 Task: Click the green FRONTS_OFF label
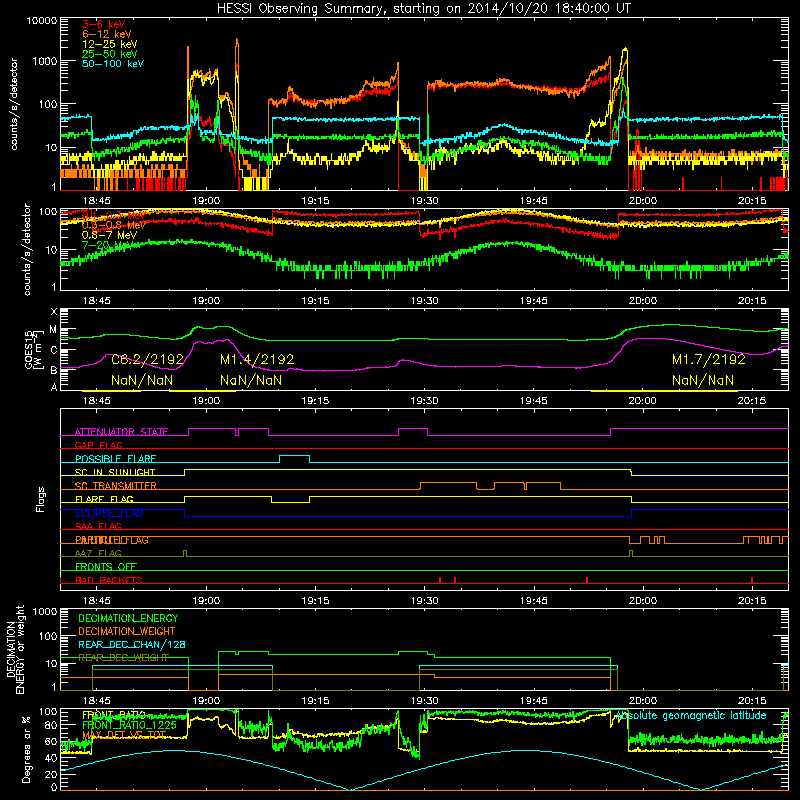106,567
